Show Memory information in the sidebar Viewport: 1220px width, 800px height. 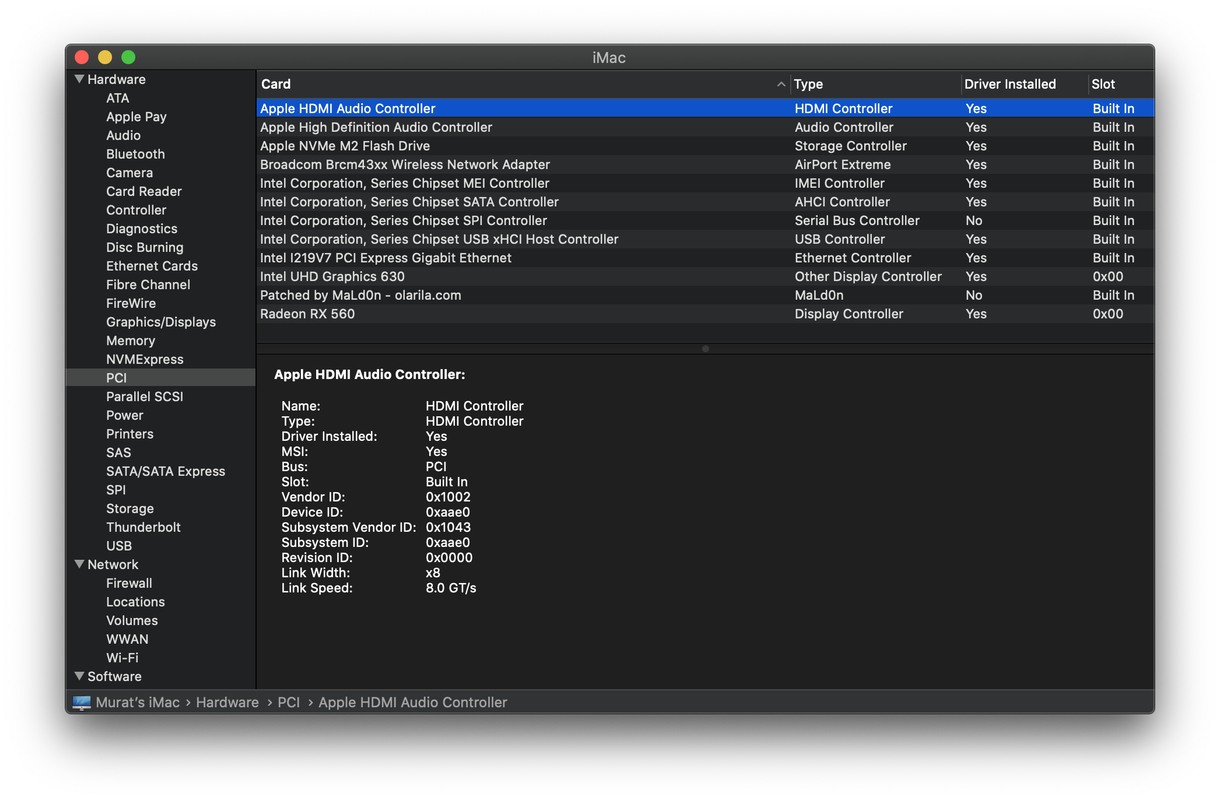pyautogui.click(x=130, y=341)
